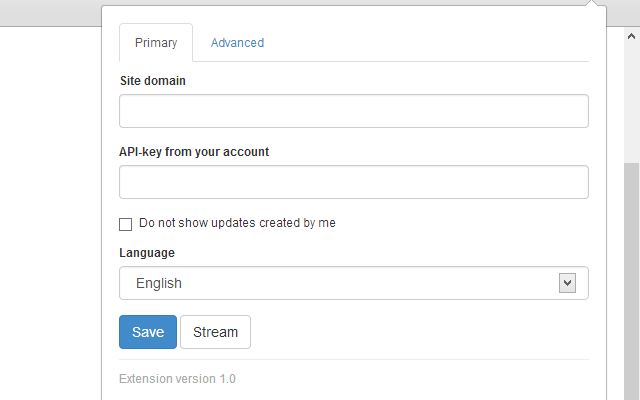
Task: Click the "Language" field label
Action: (x=146, y=252)
